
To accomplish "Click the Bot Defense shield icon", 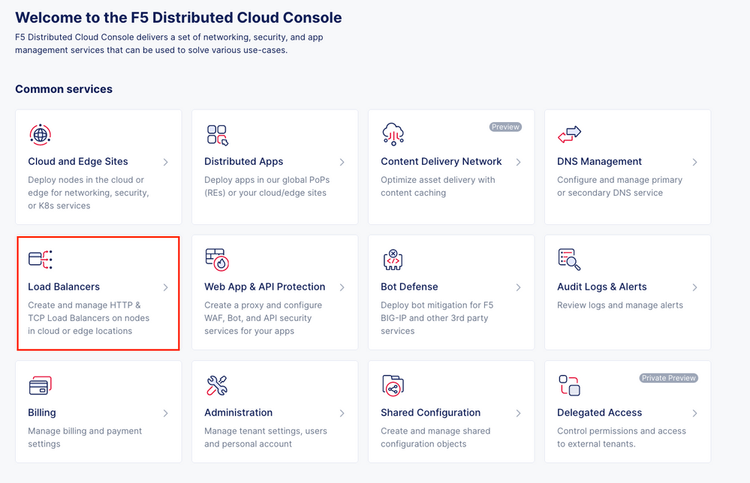I will tap(393, 260).
